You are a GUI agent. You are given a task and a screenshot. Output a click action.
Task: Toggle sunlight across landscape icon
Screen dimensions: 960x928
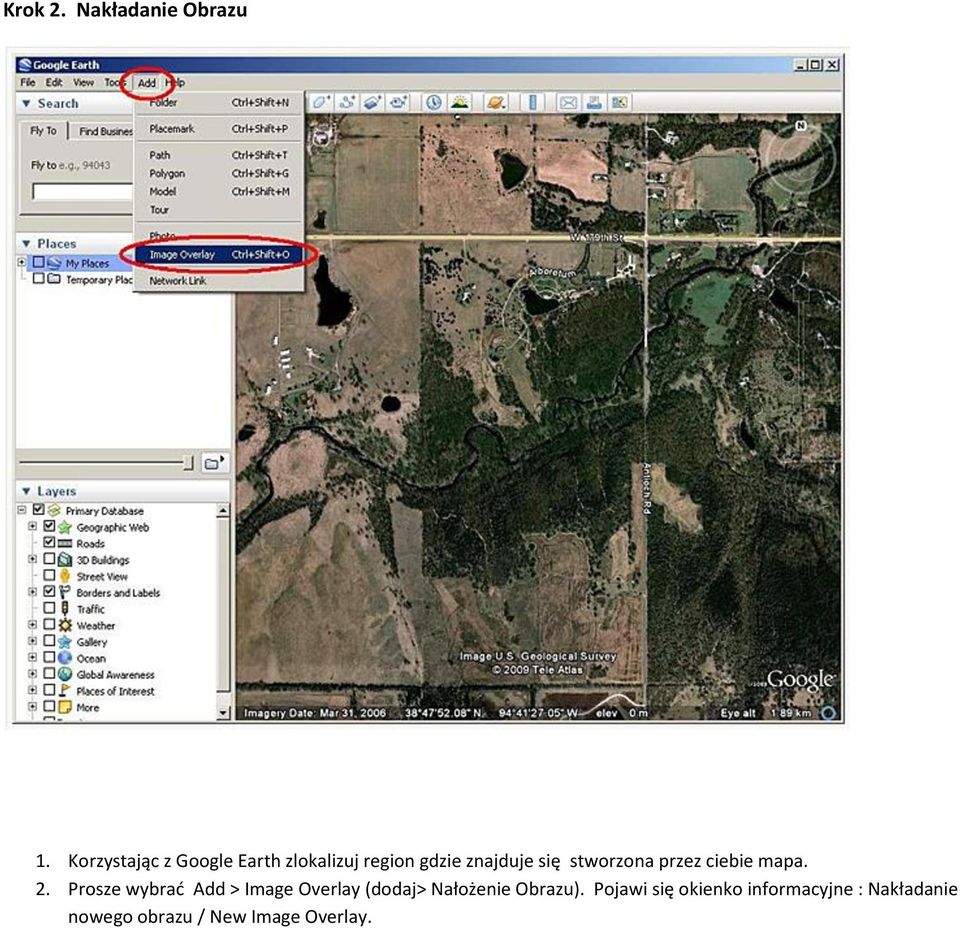pos(460,102)
